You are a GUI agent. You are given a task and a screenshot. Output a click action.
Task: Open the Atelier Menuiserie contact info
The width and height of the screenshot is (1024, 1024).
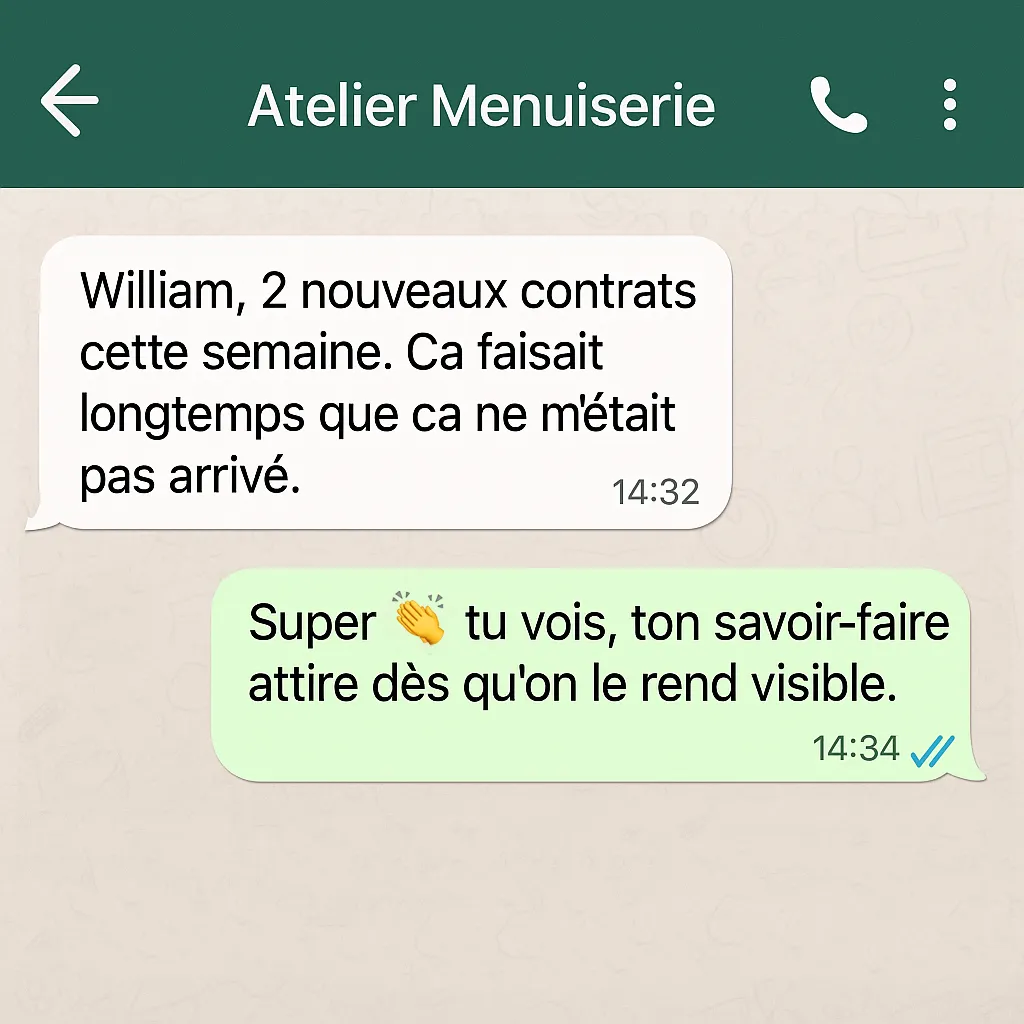click(x=481, y=104)
